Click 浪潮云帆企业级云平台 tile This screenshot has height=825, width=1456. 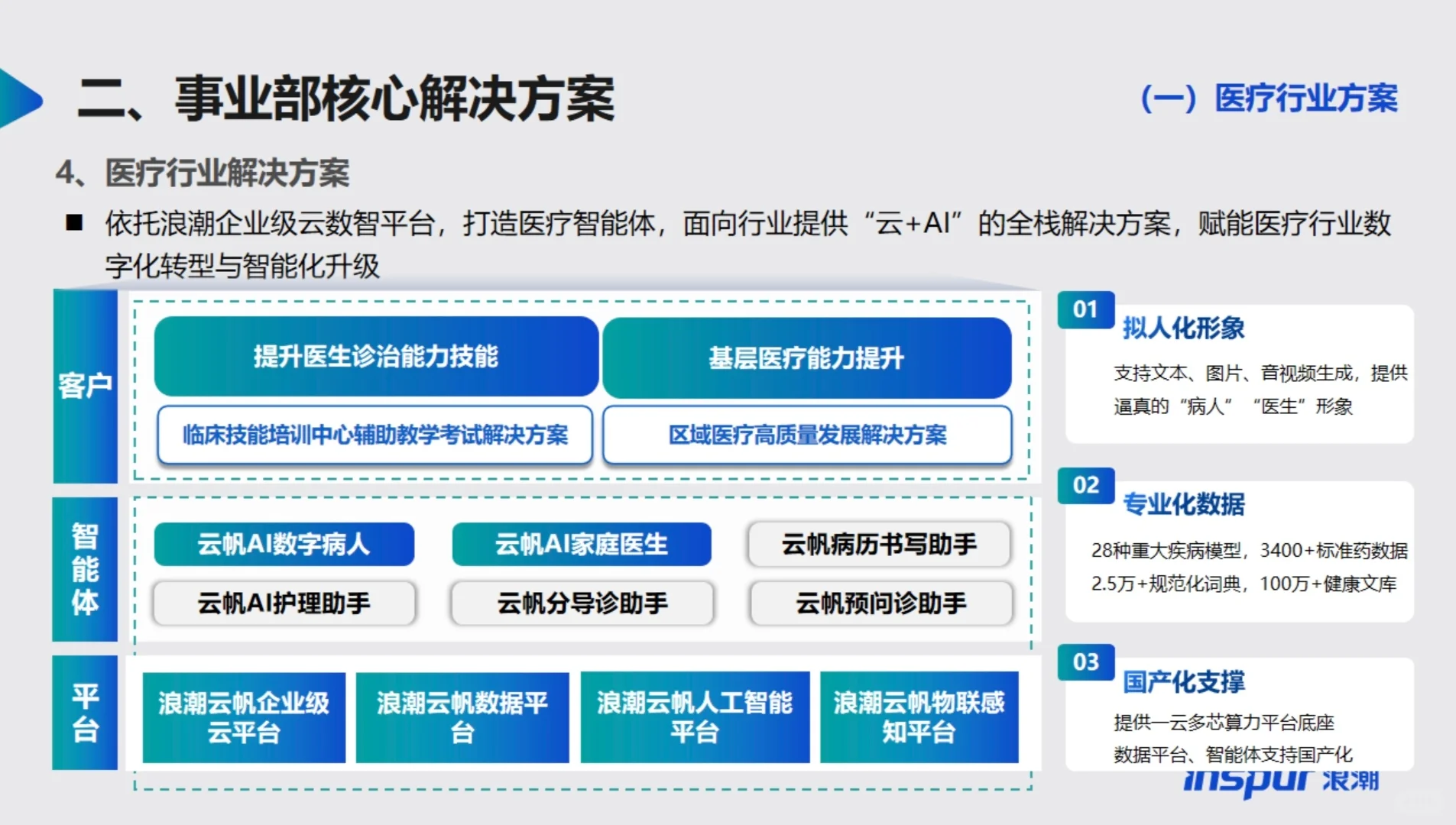tap(244, 717)
